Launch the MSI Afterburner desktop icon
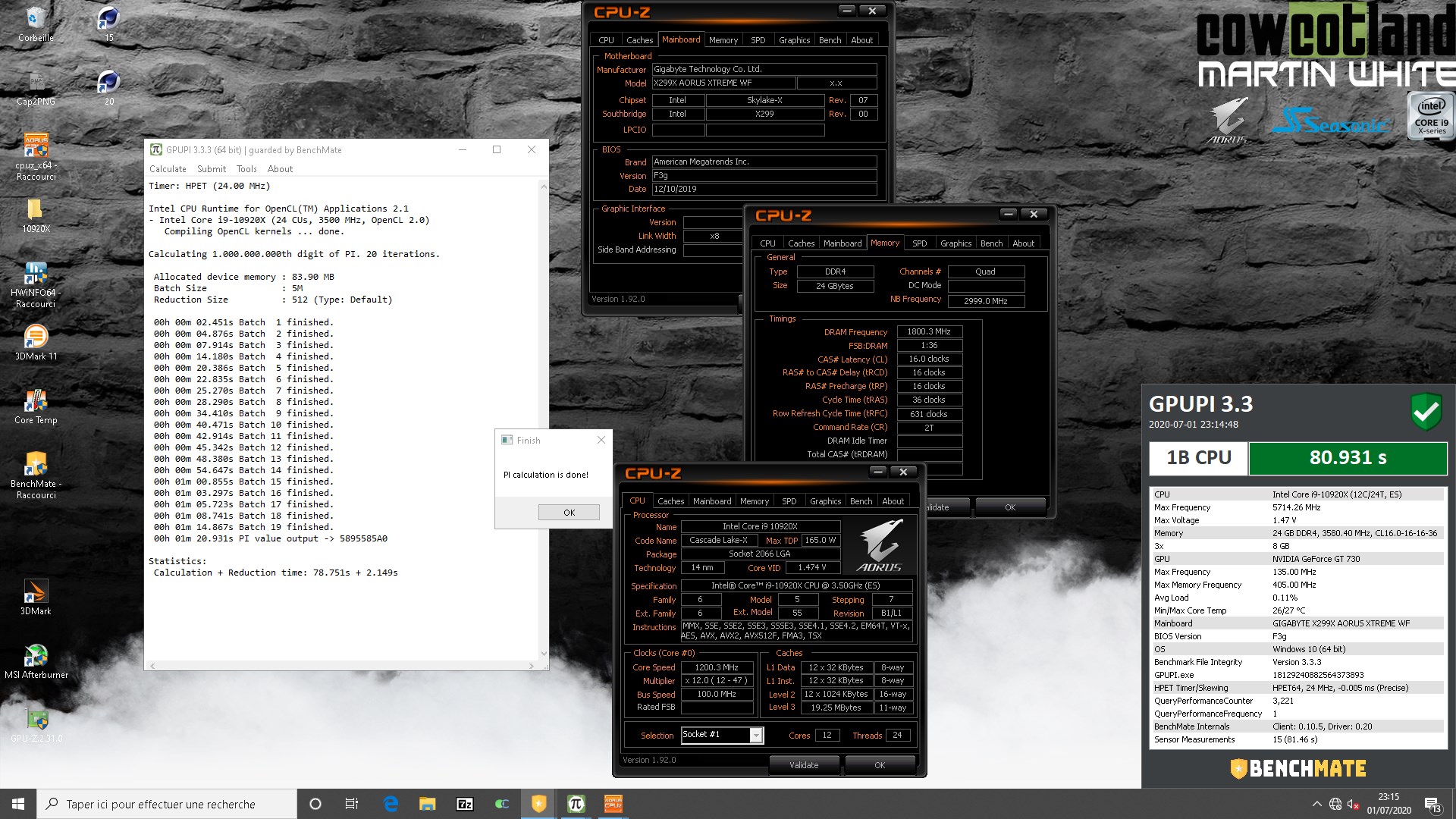1456x819 pixels. pyautogui.click(x=36, y=661)
